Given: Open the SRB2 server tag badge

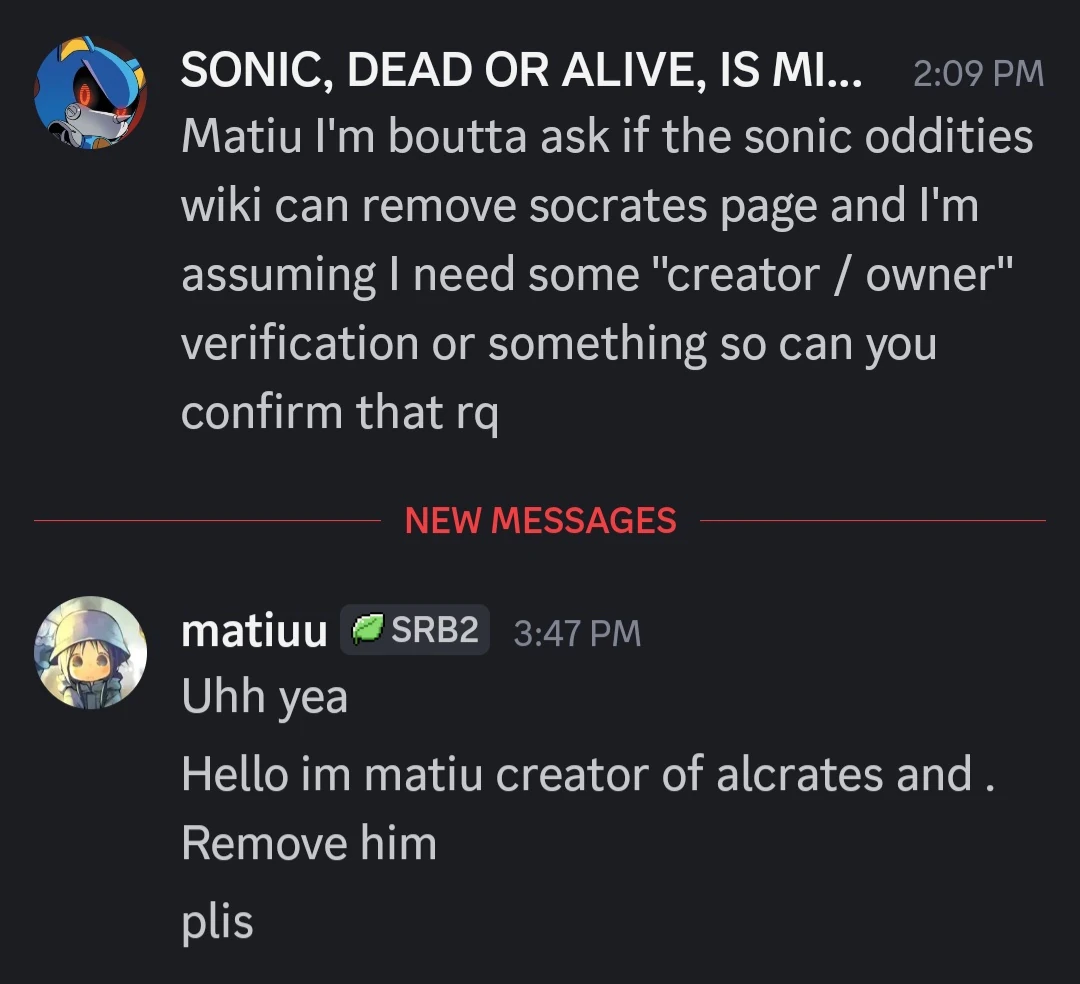Looking at the screenshot, I should click(x=415, y=631).
